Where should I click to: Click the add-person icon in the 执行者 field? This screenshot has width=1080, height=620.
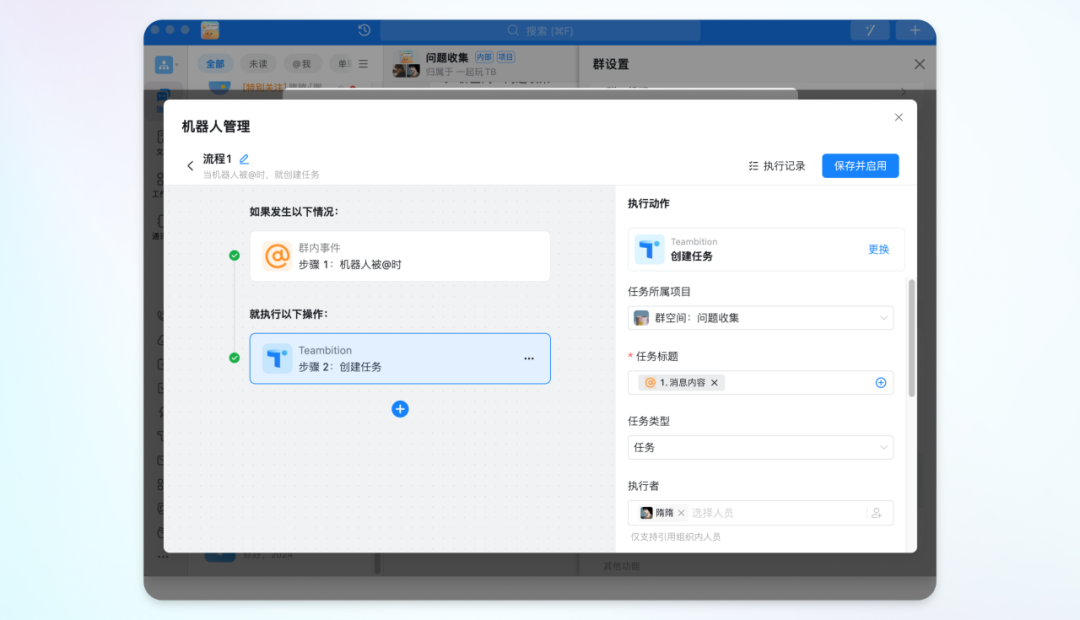[x=876, y=513]
